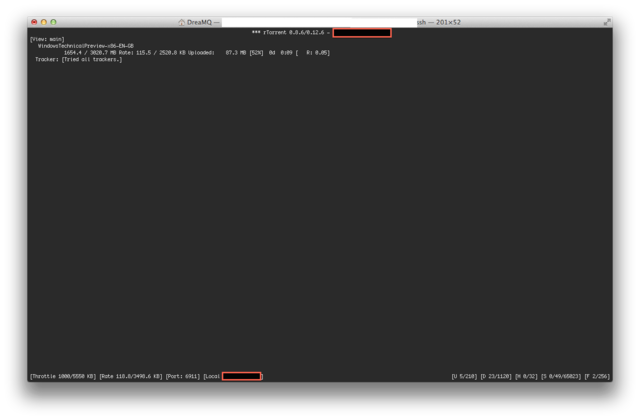Click the [View: main] label
The width and height of the screenshot is (640, 420).
pyautogui.click(x=47, y=39)
